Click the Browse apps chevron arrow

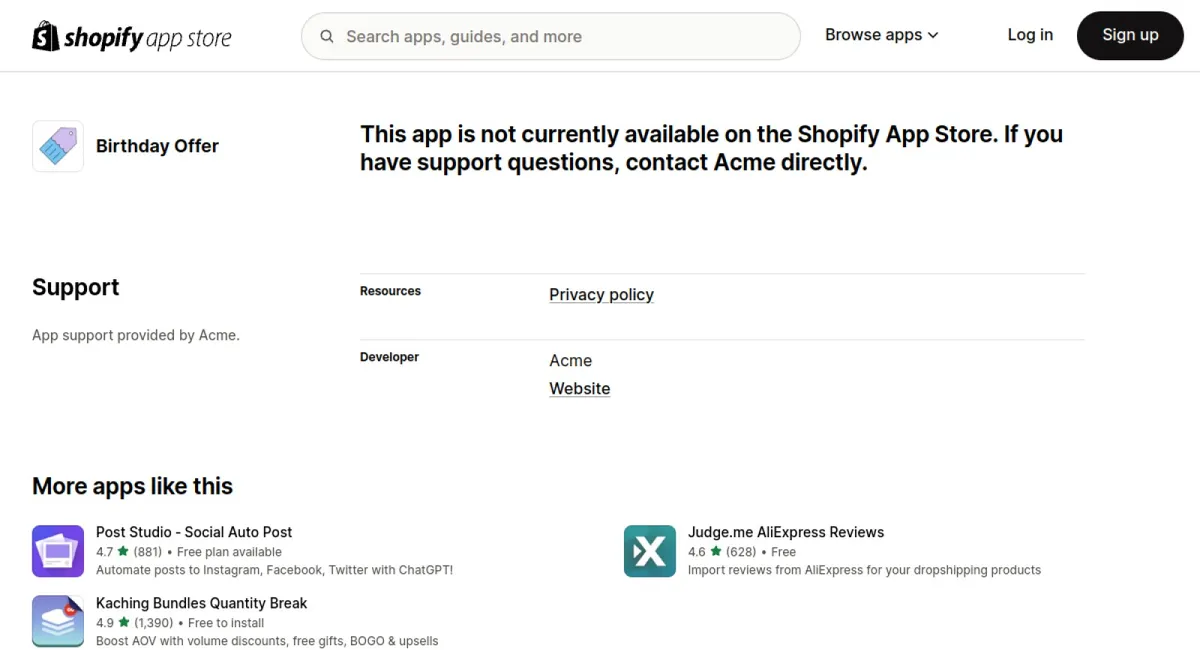click(933, 36)
